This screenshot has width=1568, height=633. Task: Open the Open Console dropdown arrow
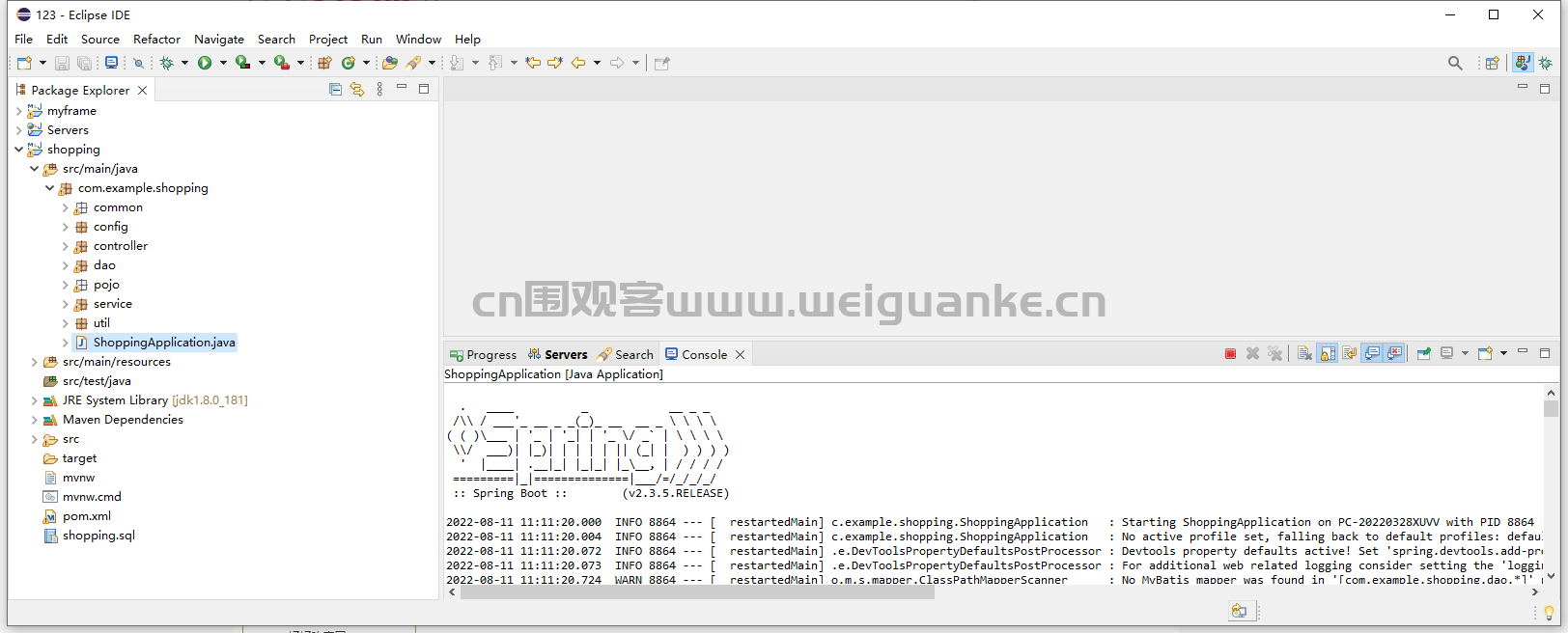tap(1503, 354)
